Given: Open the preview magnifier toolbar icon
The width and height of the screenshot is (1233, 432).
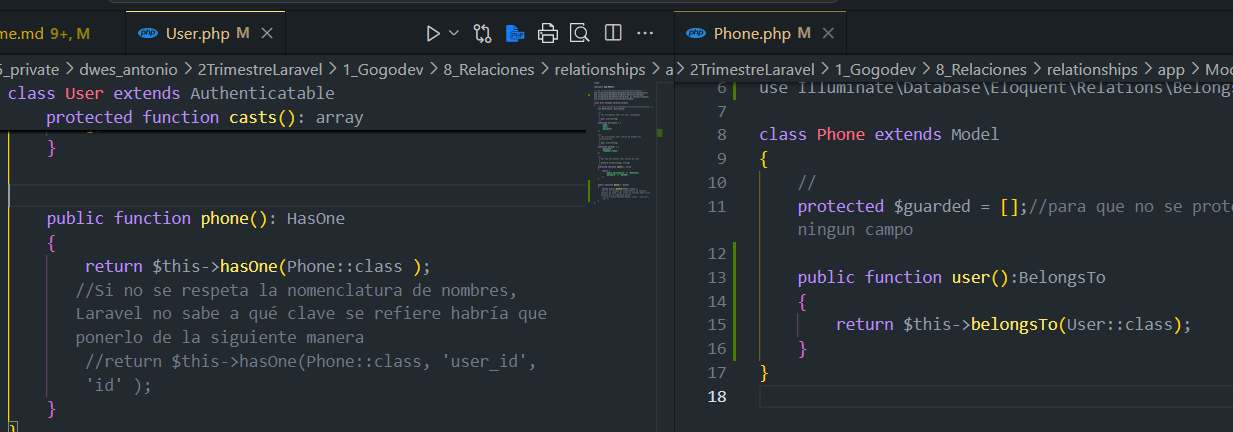Looking at the screenshot, I should click(579, 34).
